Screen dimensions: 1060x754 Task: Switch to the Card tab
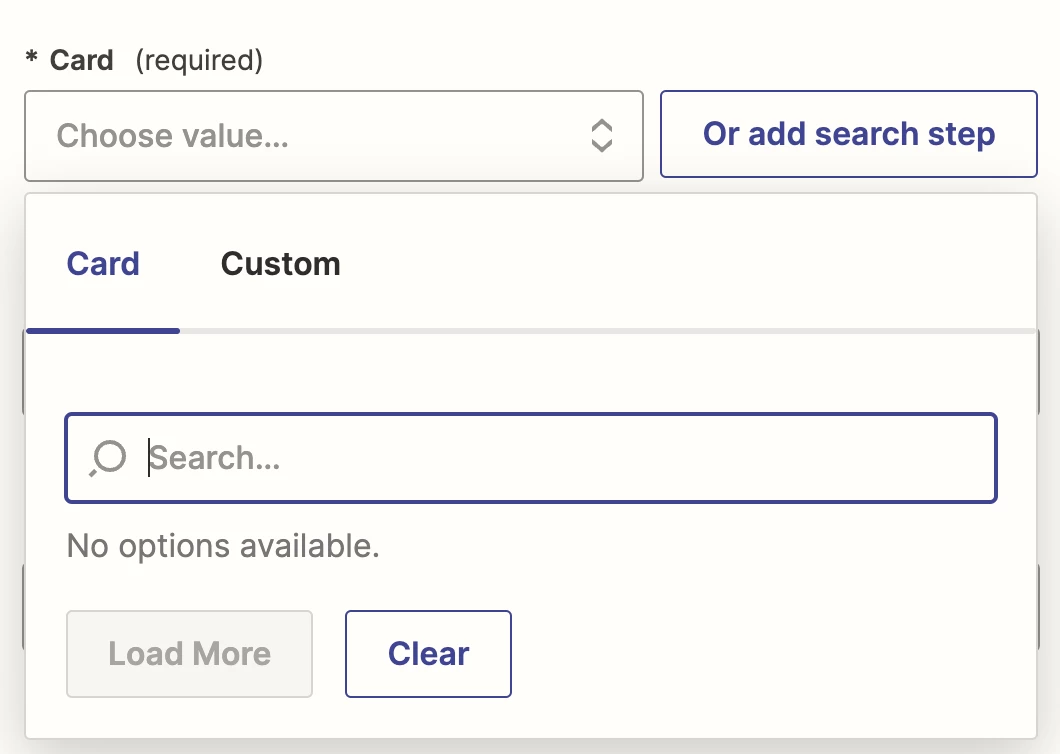tap(103, 264)
